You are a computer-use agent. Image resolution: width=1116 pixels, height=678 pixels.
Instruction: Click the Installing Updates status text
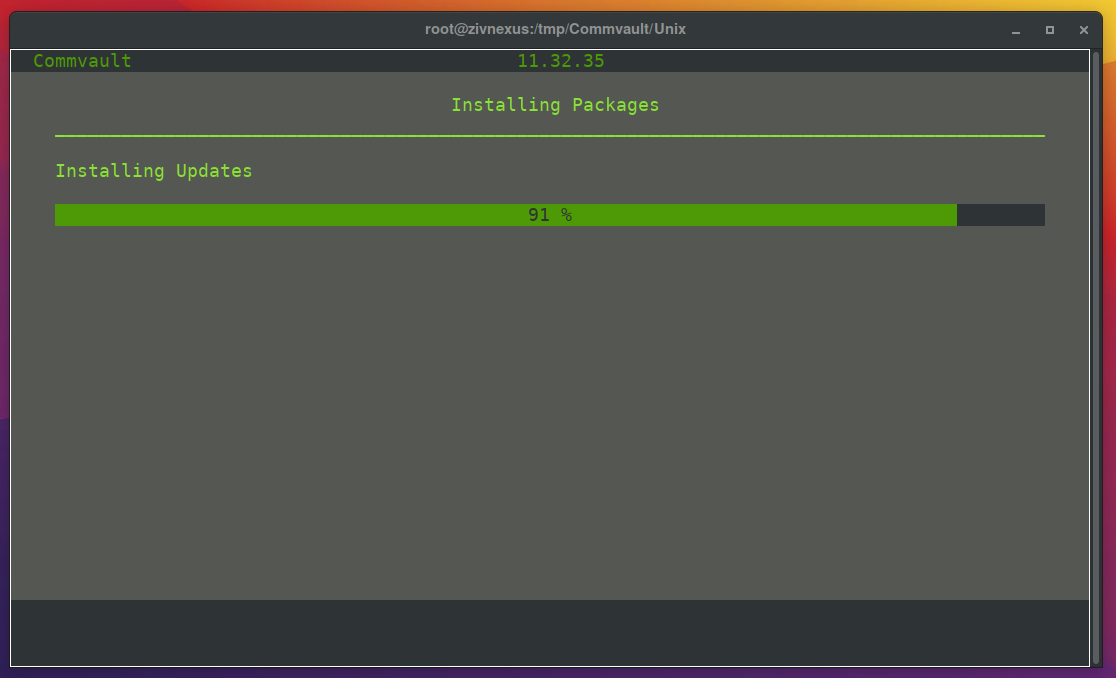[153, 171]
